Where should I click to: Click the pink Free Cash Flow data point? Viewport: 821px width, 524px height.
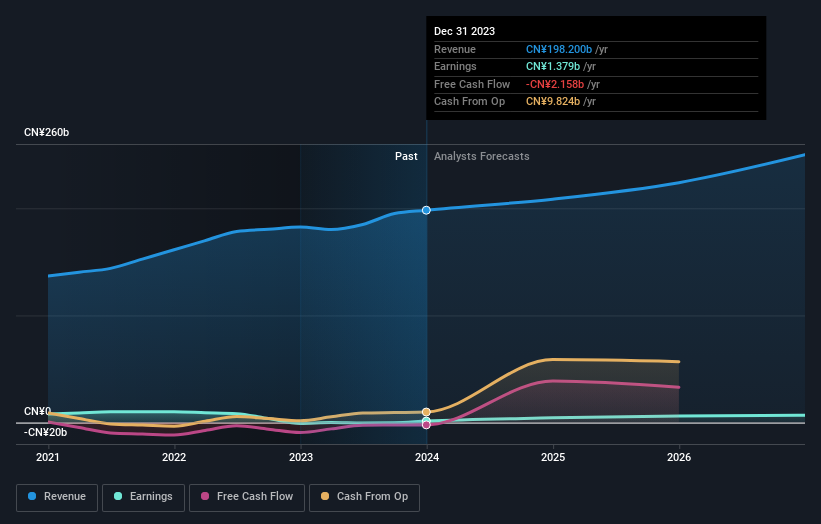(426, 425)
